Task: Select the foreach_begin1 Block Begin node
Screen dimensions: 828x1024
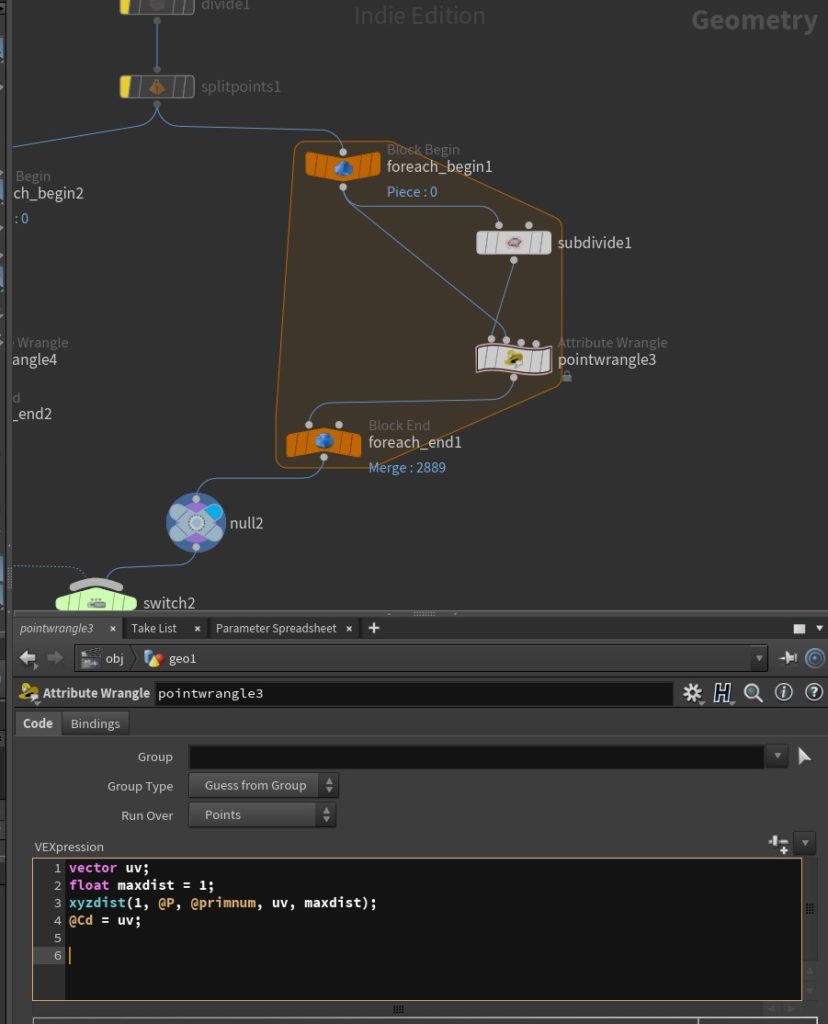Action: tap(343, 166)
